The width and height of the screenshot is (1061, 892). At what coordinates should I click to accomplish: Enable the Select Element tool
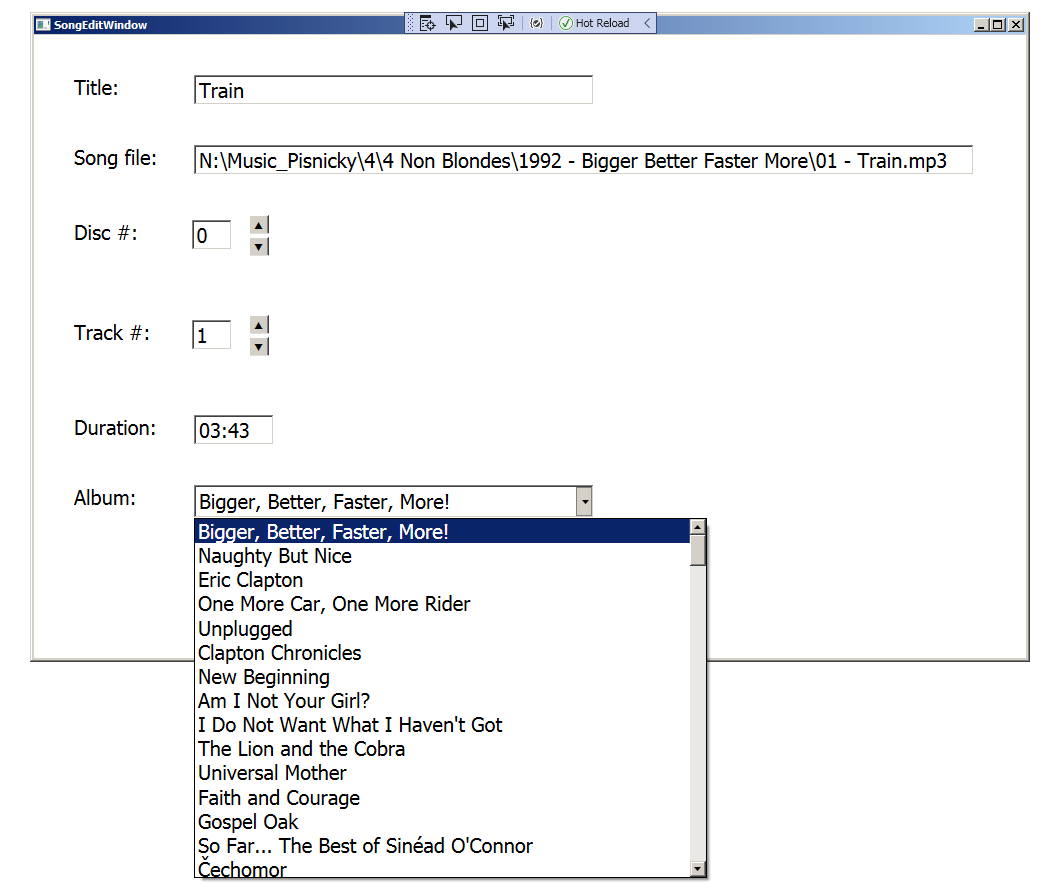[x=453, y=24]
